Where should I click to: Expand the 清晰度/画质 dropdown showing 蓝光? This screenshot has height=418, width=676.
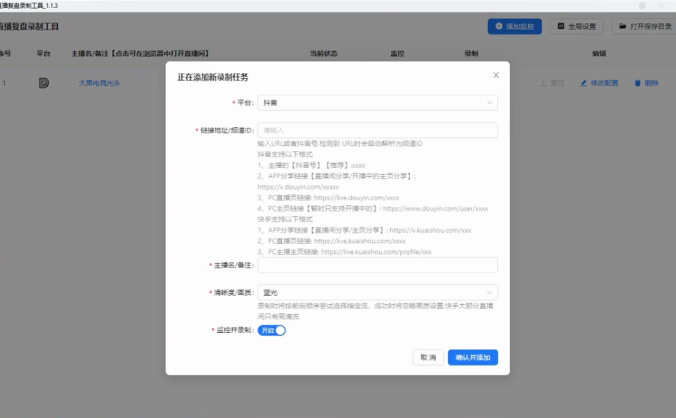378,293
